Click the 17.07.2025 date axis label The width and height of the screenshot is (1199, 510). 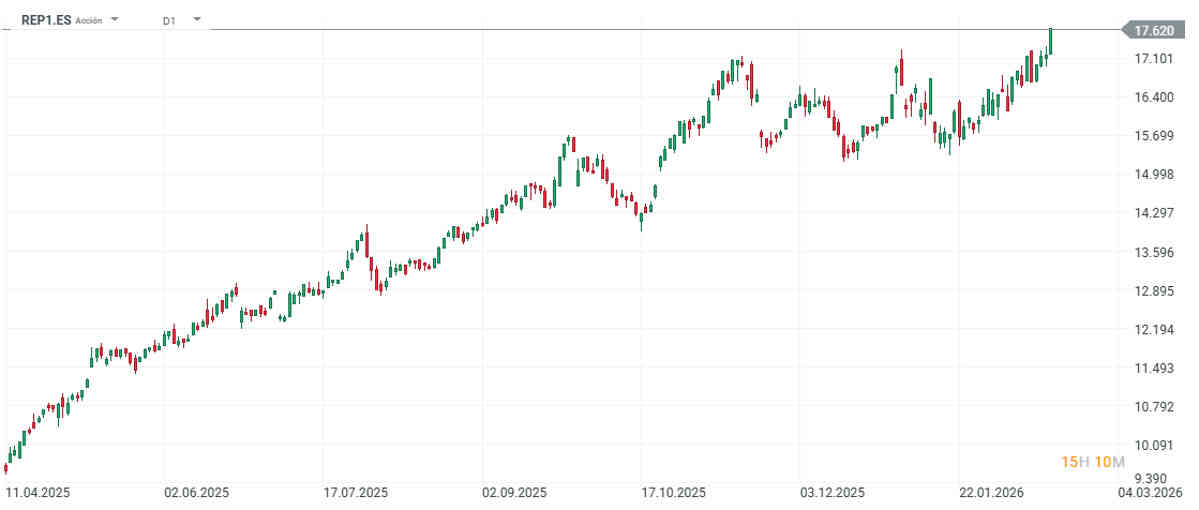pyautogui.click(x=356, y=492)
